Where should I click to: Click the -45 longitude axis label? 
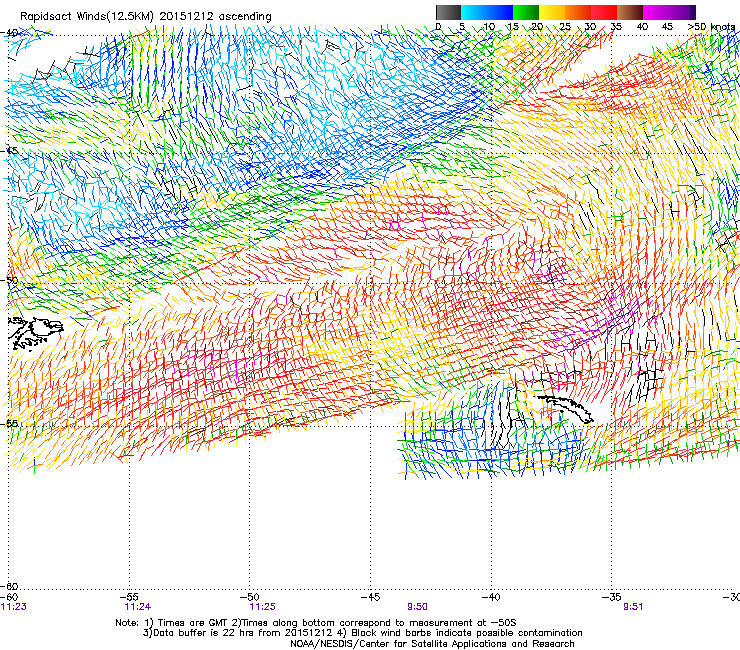(371, 597)
